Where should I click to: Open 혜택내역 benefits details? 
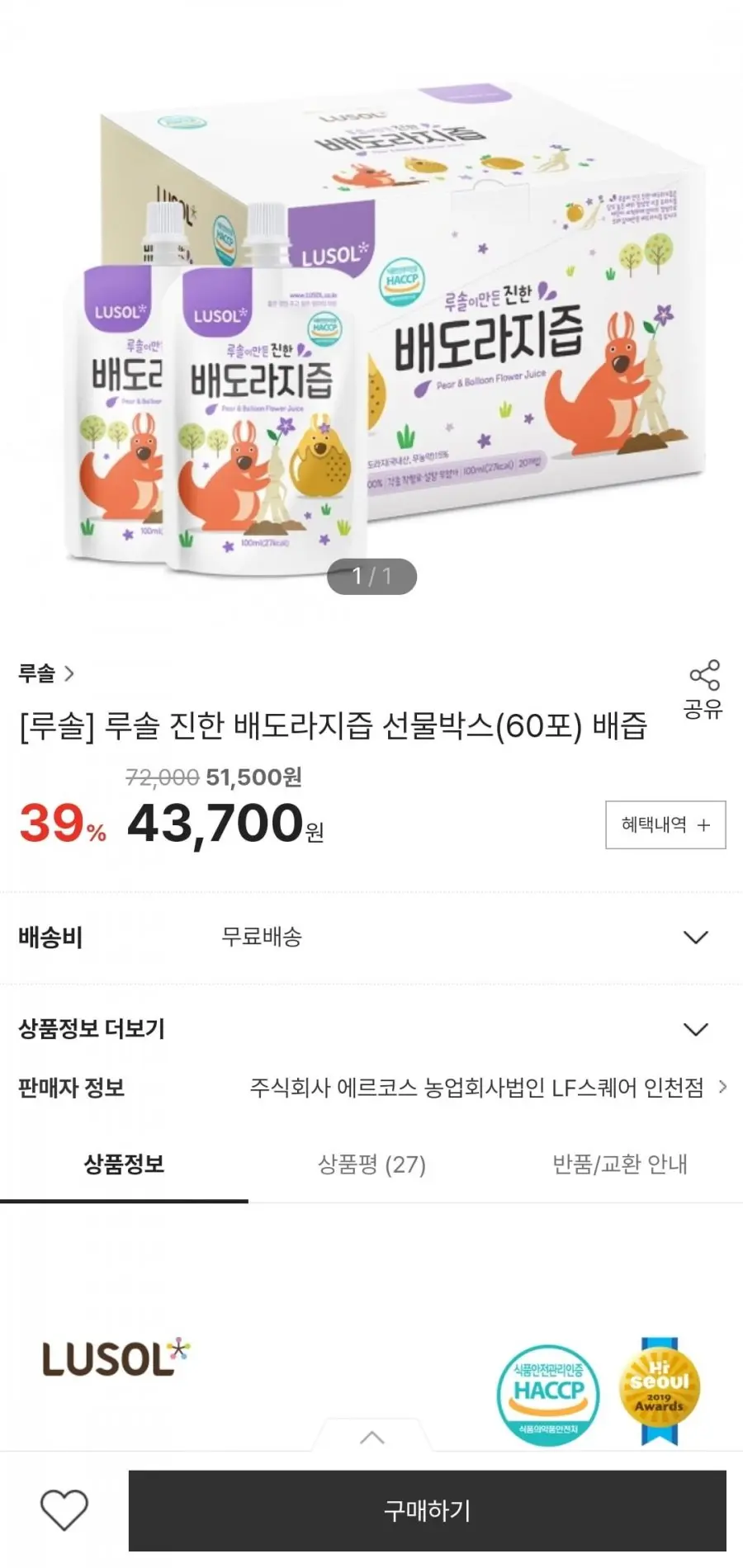665,824
